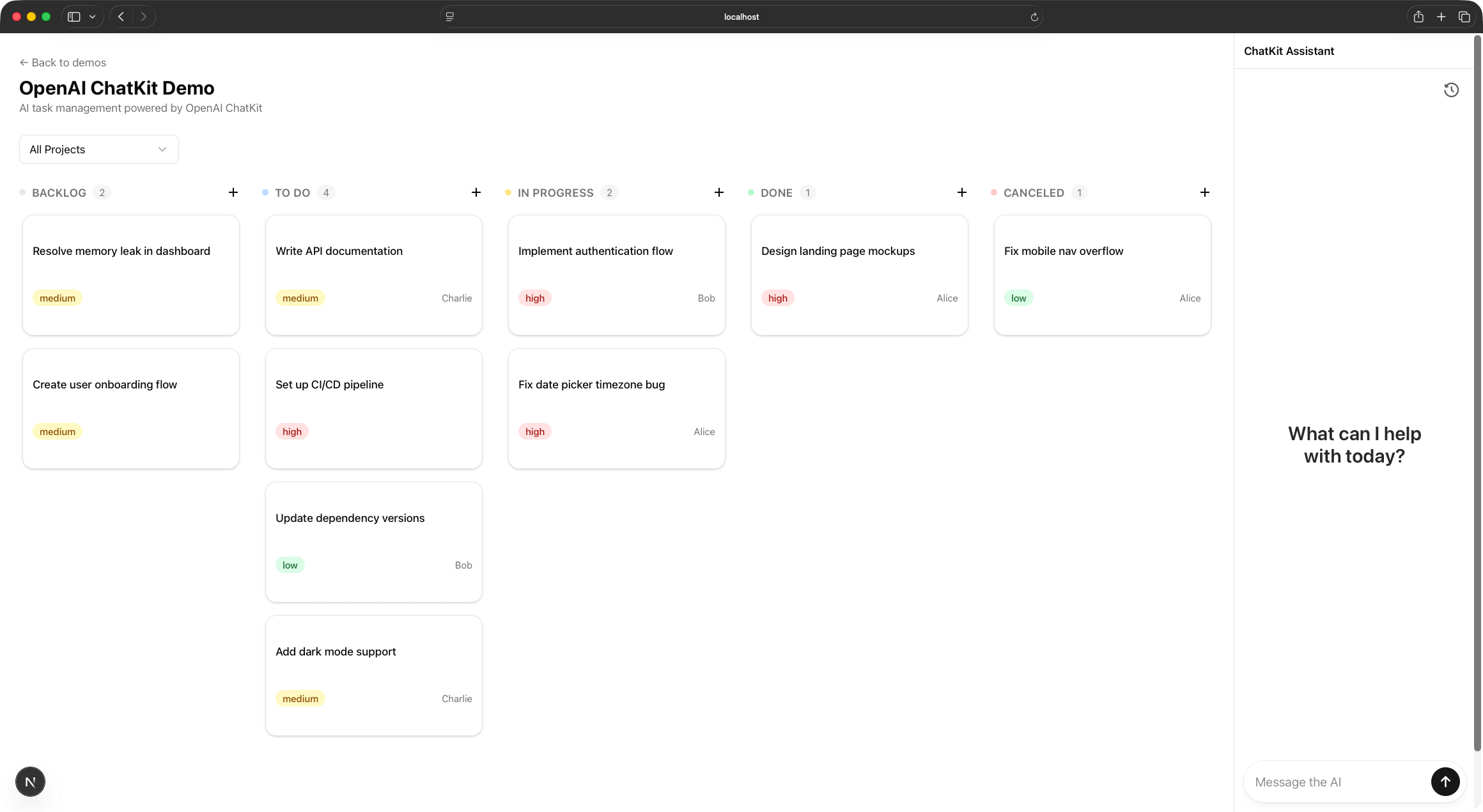Add a task to the Canceled column
The width and height of the screenshot is (1483, 812).
(1205, 192)
